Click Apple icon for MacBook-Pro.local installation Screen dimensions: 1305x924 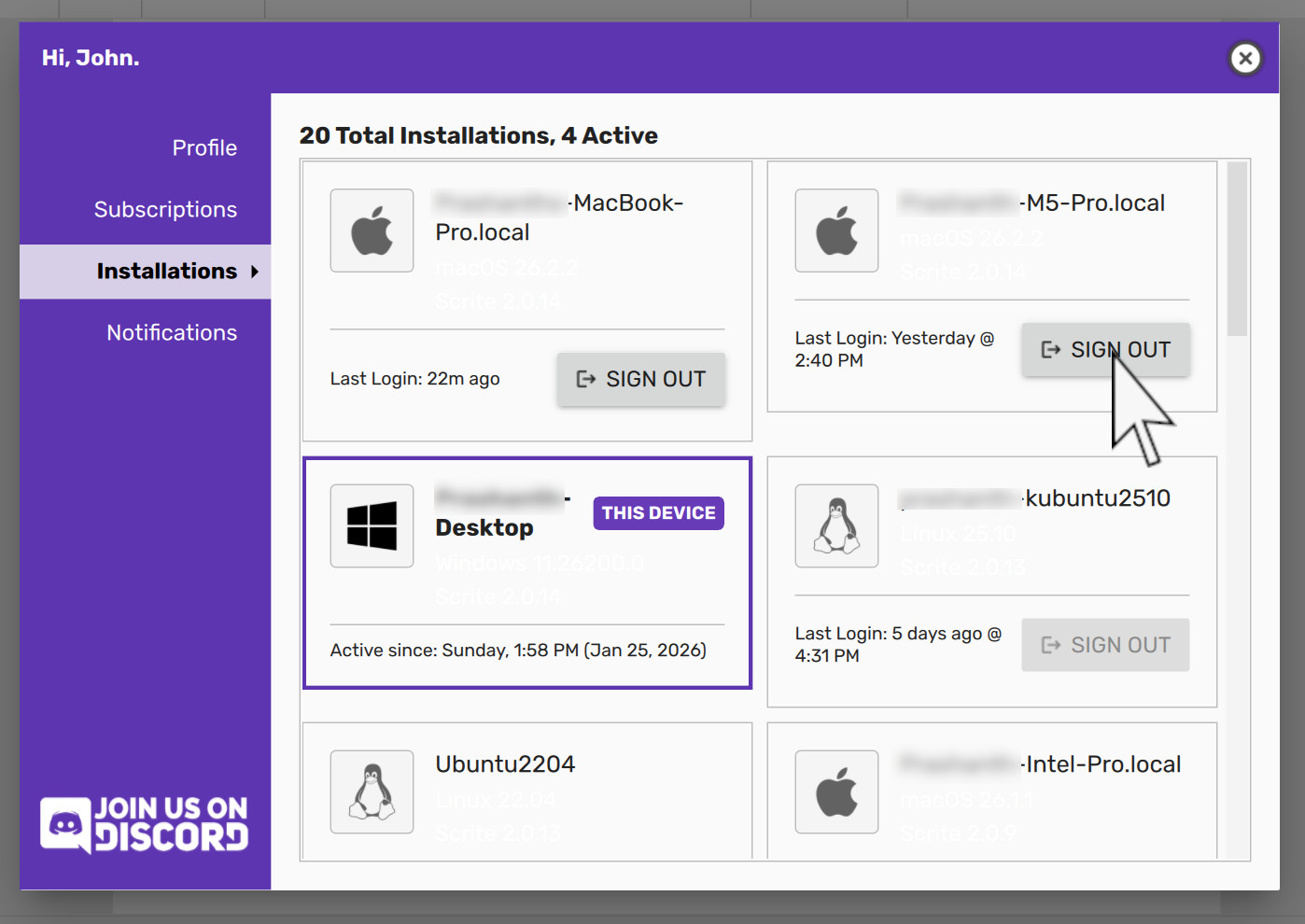tap(372, 231)
